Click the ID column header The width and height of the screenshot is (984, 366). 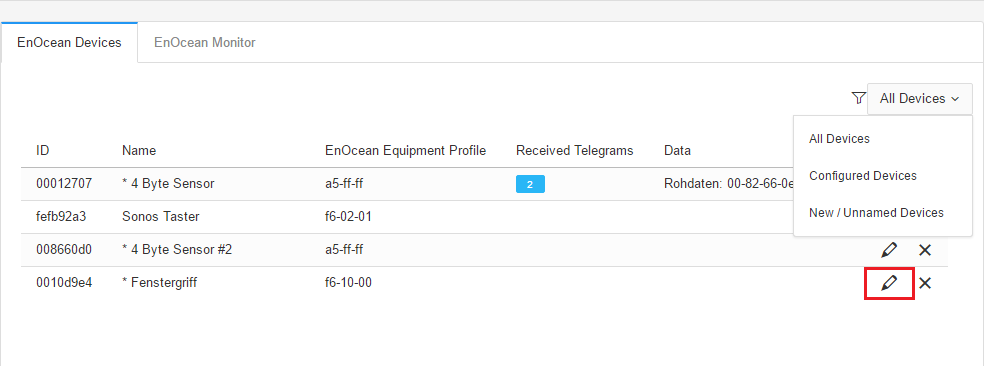pyautogui.click(x=43, y=151)
